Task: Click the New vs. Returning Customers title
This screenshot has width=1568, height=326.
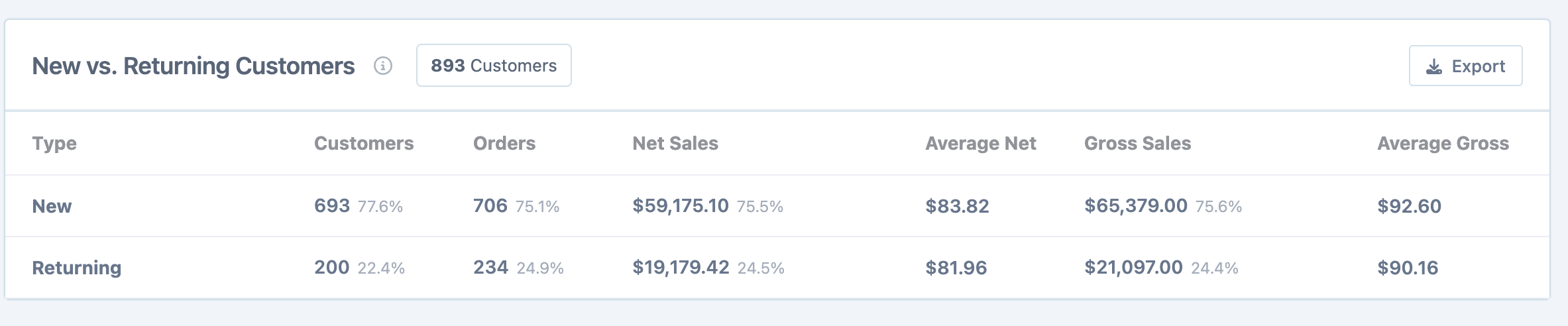Action: tap(194, 66)
